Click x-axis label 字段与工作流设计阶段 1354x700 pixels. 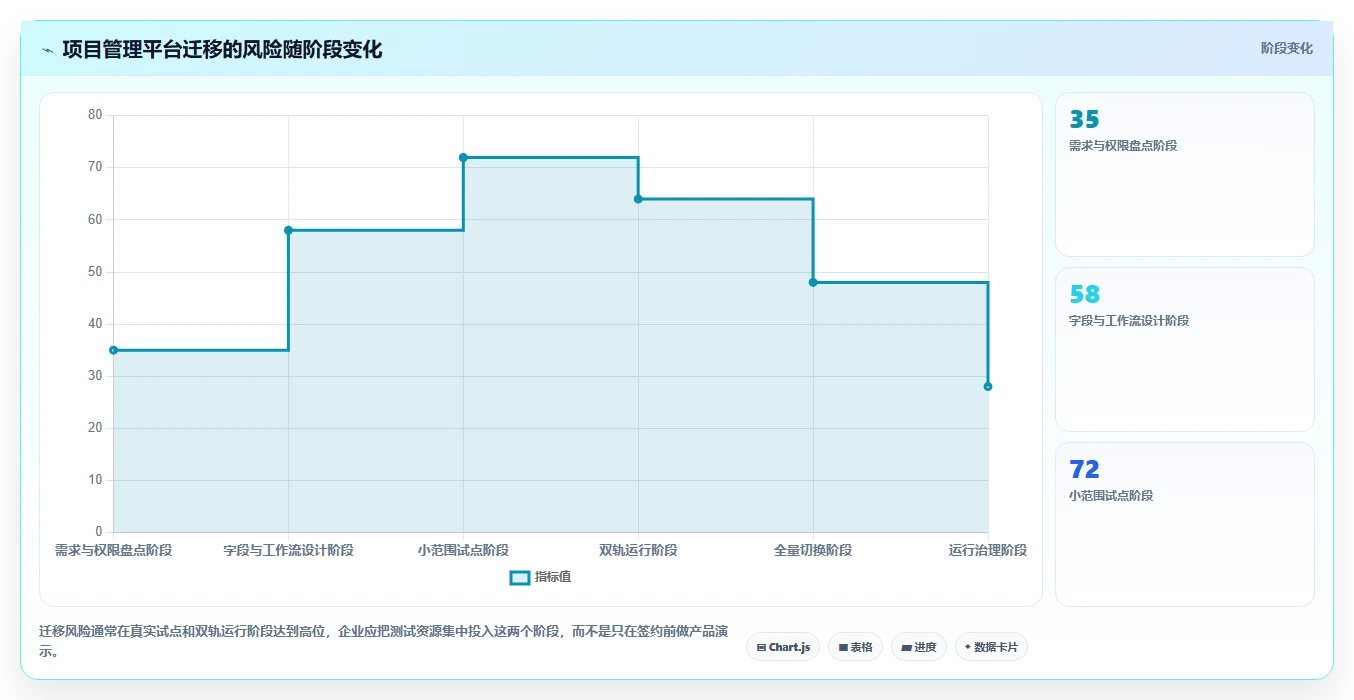click(288, 550)
